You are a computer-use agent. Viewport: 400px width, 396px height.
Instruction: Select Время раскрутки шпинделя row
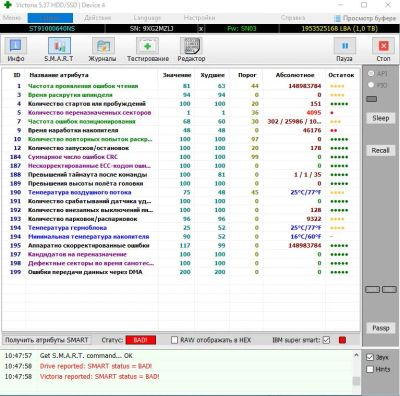[x=181, y=95]
